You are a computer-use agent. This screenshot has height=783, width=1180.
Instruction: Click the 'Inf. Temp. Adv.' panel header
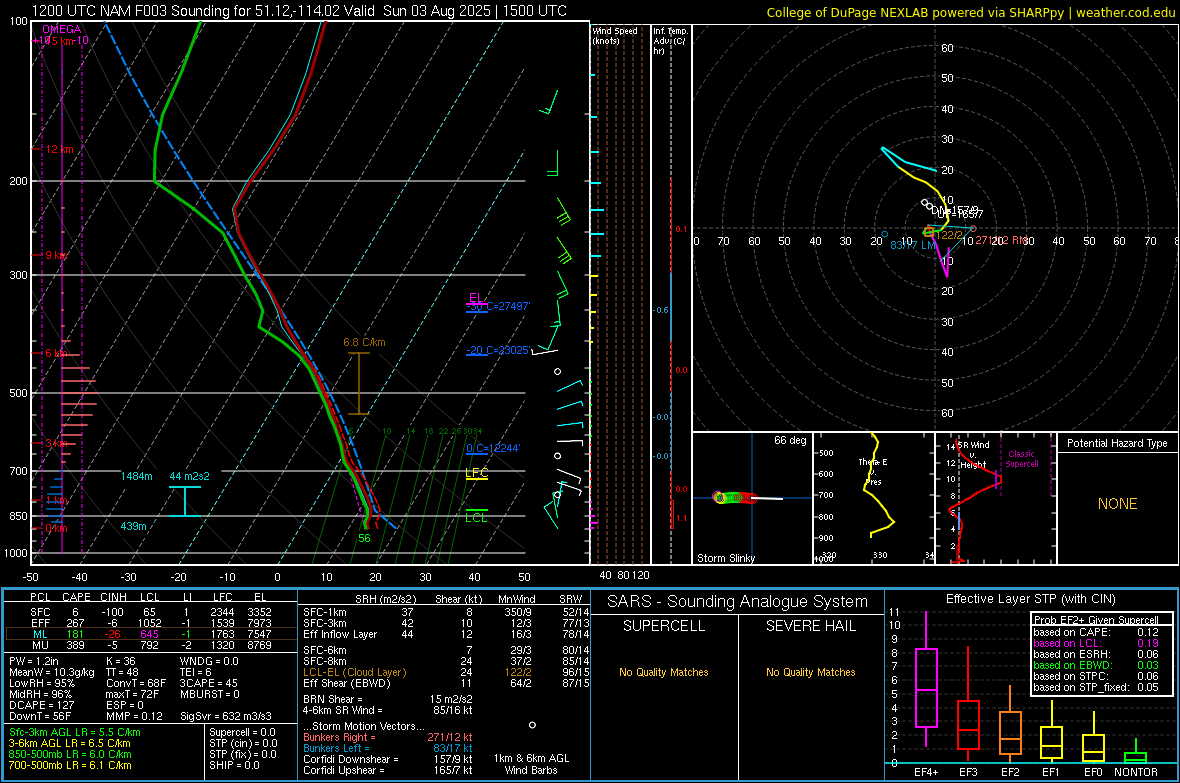(670, 41)
